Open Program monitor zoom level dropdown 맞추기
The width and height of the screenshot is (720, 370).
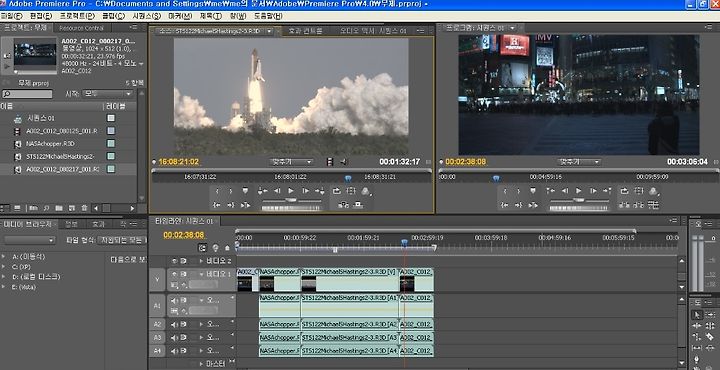pyautogui.click(x=579, y=162)
